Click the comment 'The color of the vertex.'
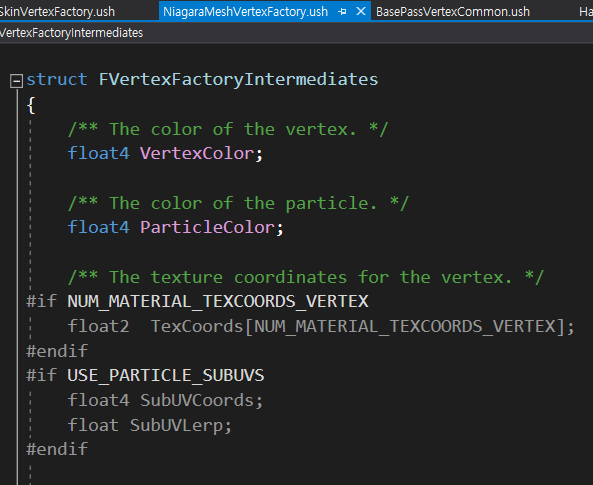Screen dimensions: 593x485 (228, 129)
